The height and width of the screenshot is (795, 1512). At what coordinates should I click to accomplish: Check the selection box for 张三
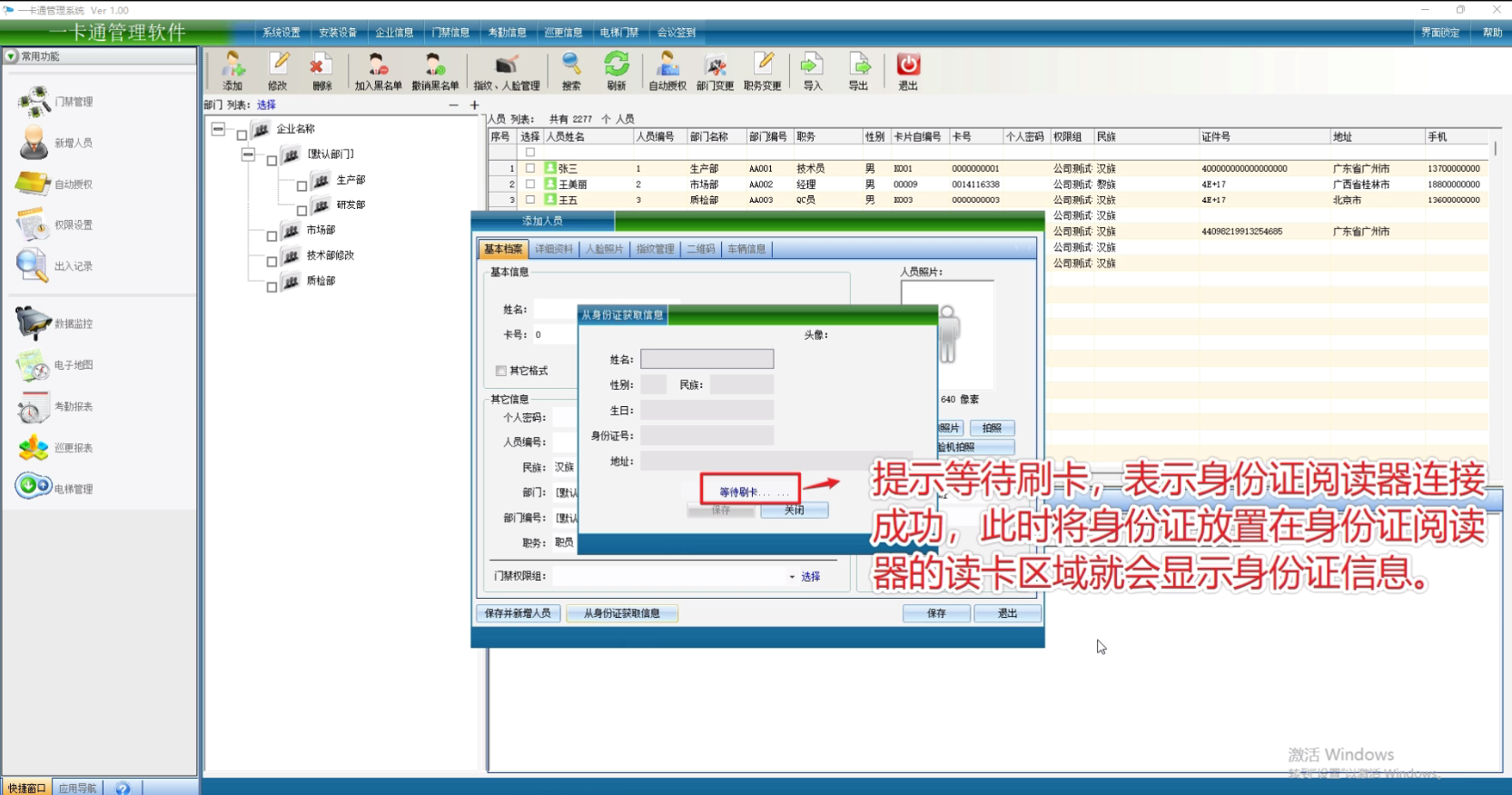pos(530,168)
